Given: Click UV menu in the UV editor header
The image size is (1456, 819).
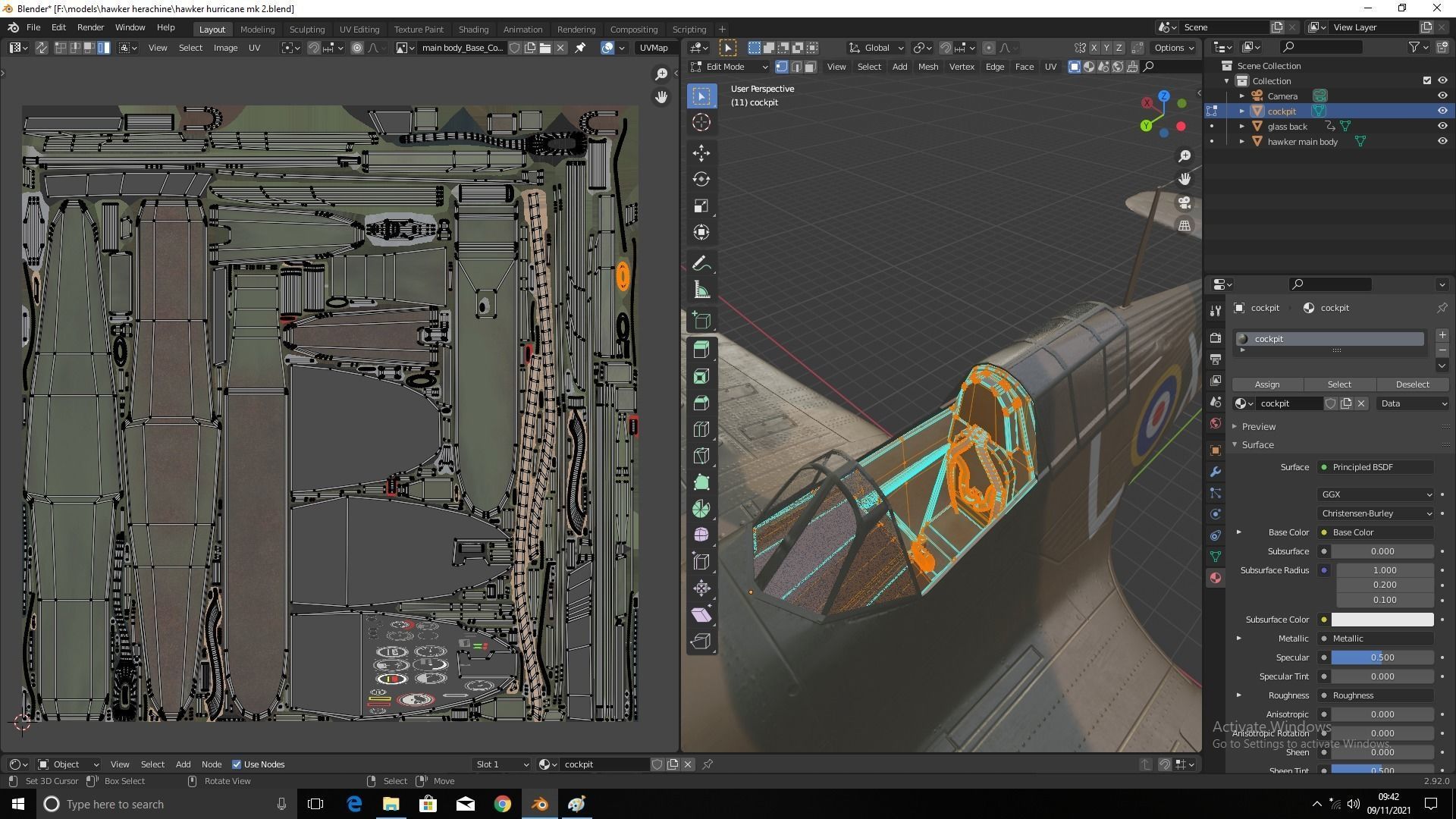Looking at the screenshot, I should pos(254,48).
